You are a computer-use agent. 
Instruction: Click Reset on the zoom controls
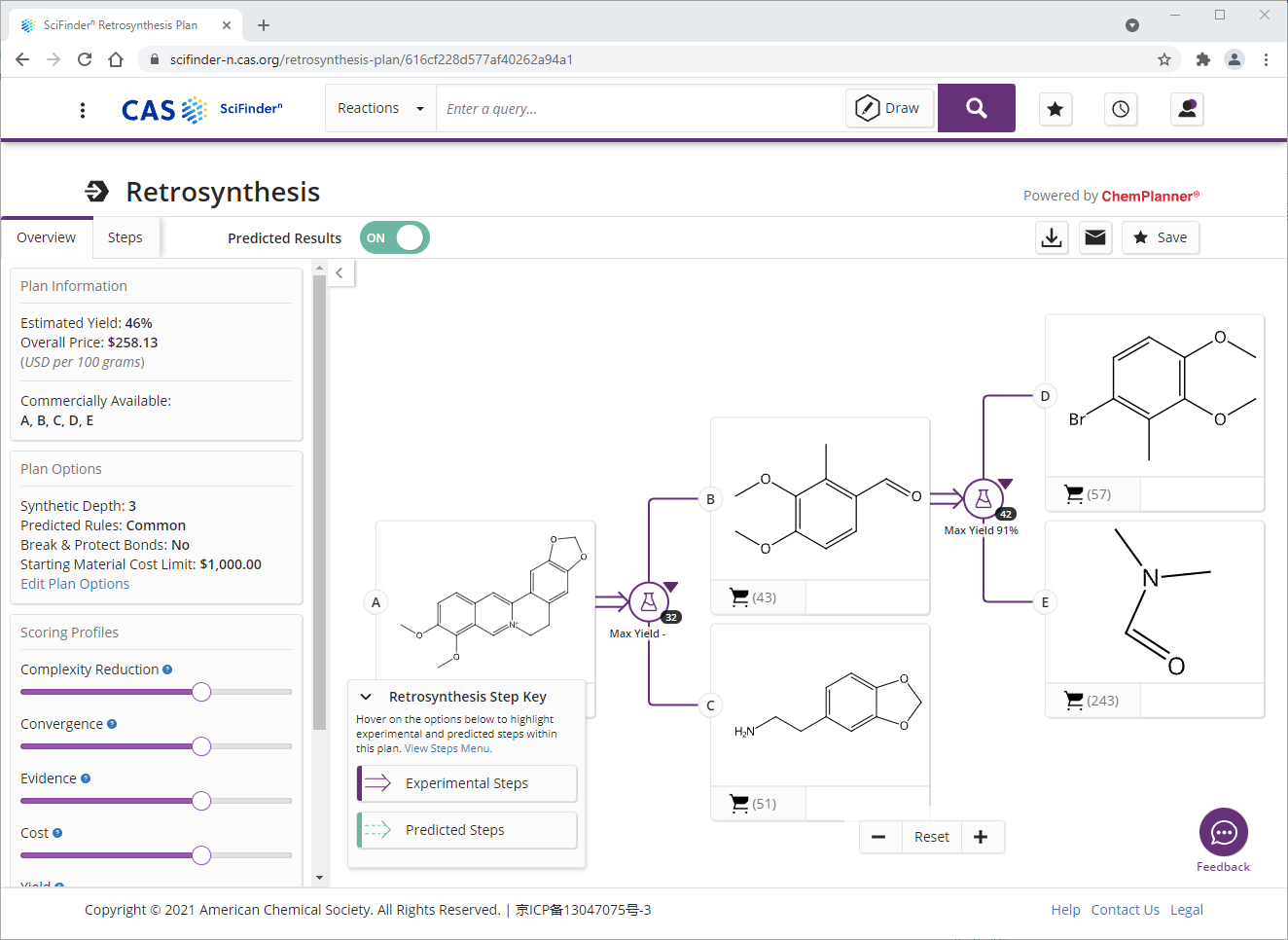point(931,836)
